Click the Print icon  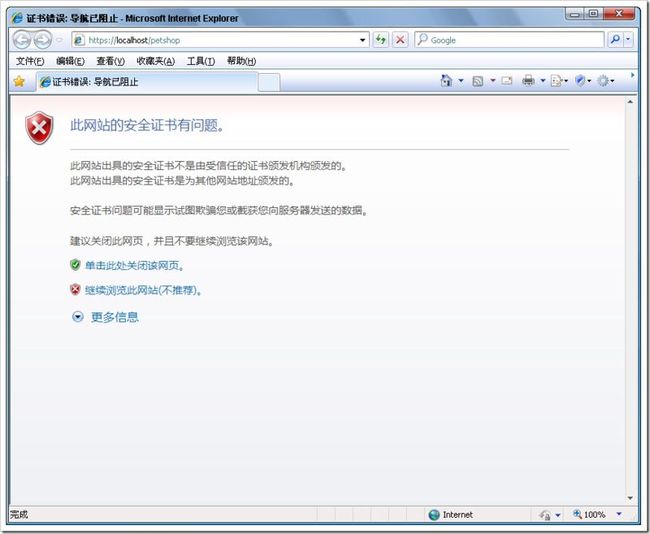(x=528, y=80)
